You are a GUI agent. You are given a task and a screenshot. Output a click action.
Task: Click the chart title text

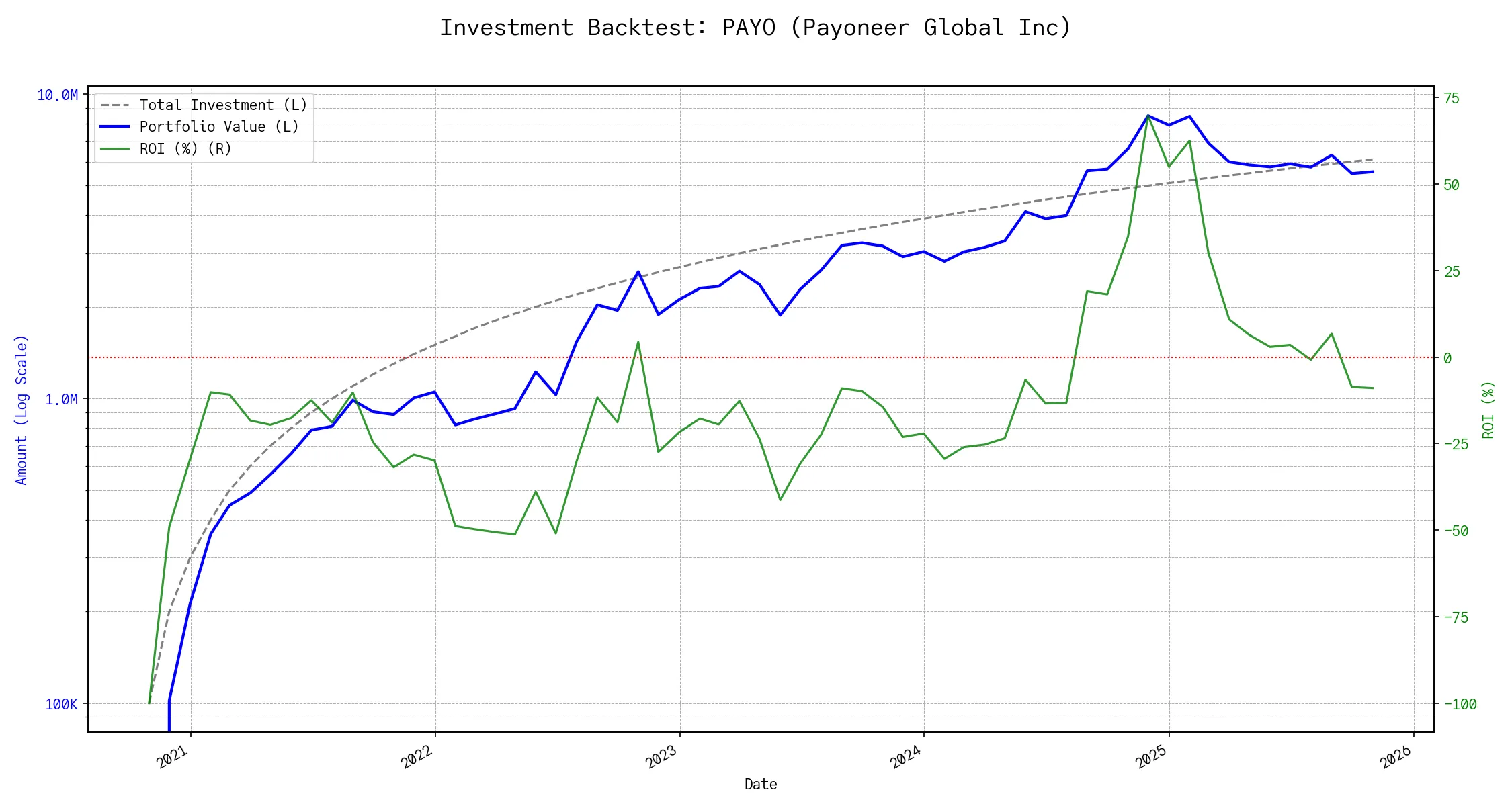pos(755,28)
